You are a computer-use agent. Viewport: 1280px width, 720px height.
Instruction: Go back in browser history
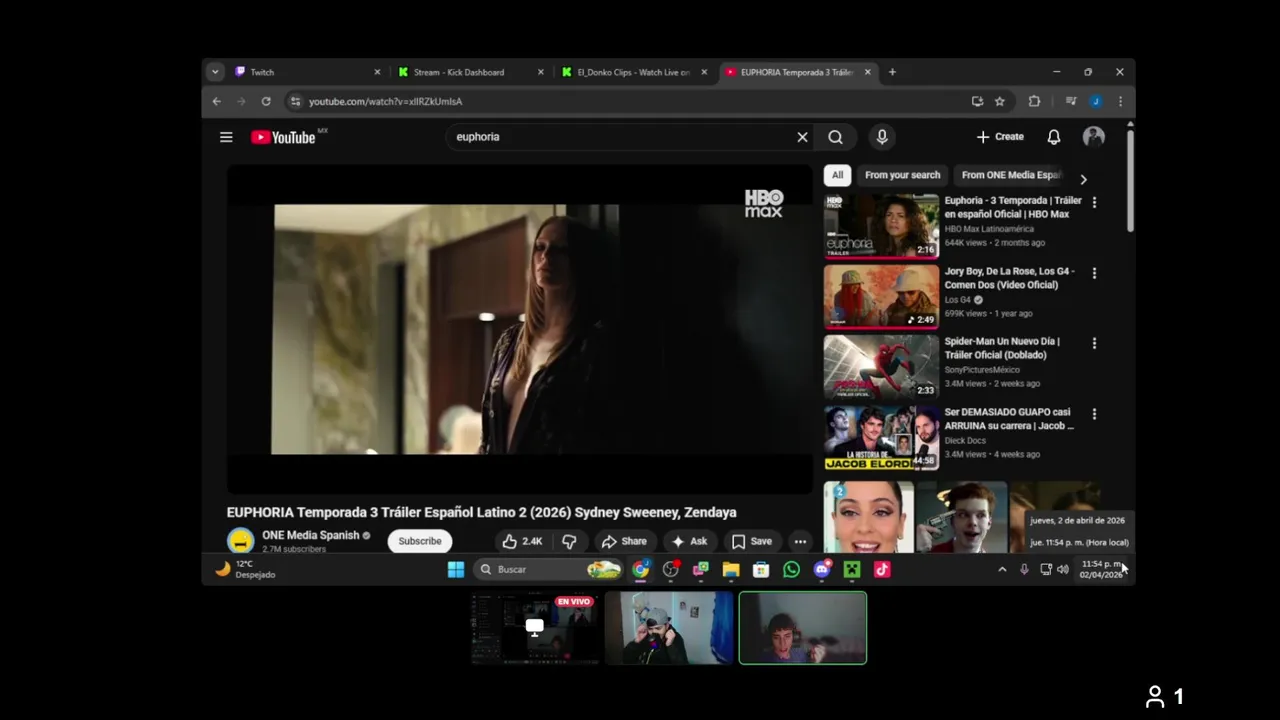[x=216, y=101]
